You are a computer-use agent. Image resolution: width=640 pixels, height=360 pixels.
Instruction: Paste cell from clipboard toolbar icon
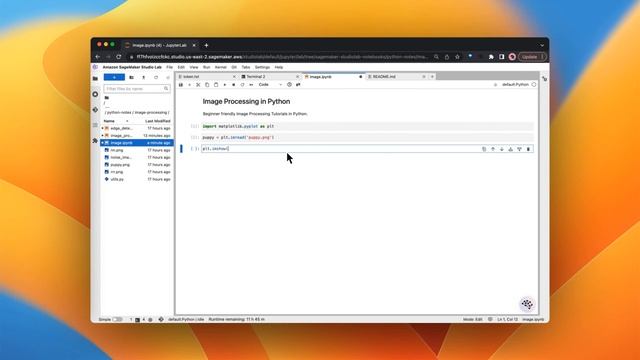click(216, 85)
